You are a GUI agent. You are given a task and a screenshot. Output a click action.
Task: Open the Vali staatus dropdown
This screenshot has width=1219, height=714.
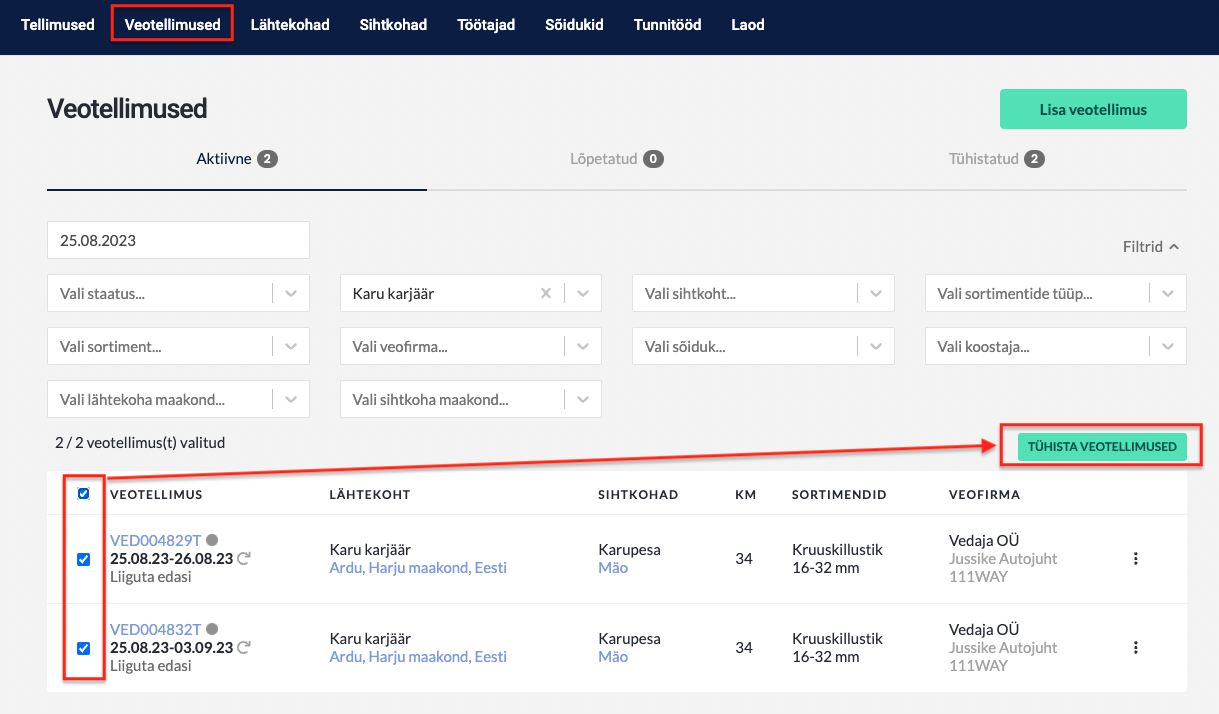[x=178, y=294]
